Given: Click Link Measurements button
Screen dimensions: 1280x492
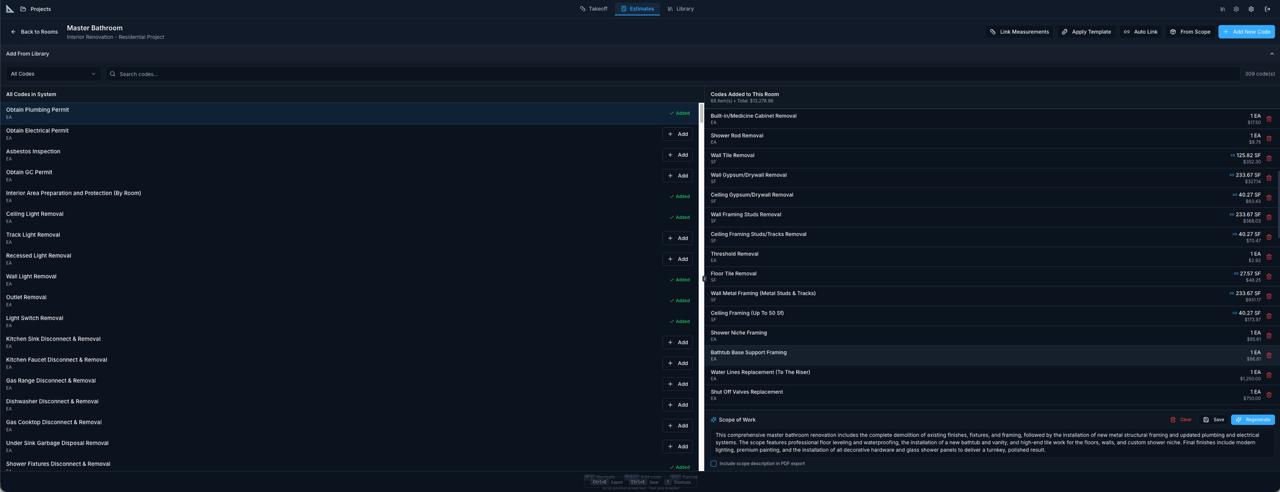Looking at the screenshot, I should coord(1019,32).
